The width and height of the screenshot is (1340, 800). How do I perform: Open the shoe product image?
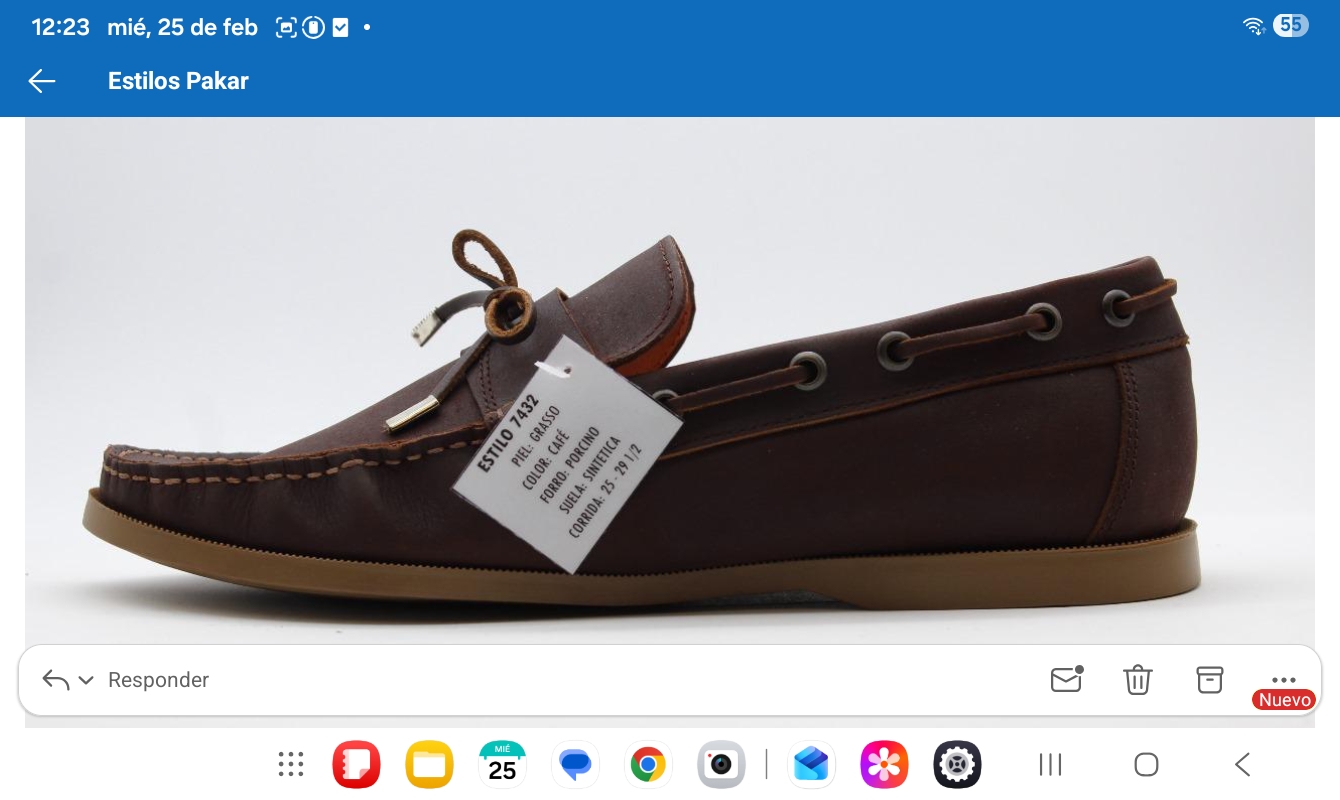670,380
